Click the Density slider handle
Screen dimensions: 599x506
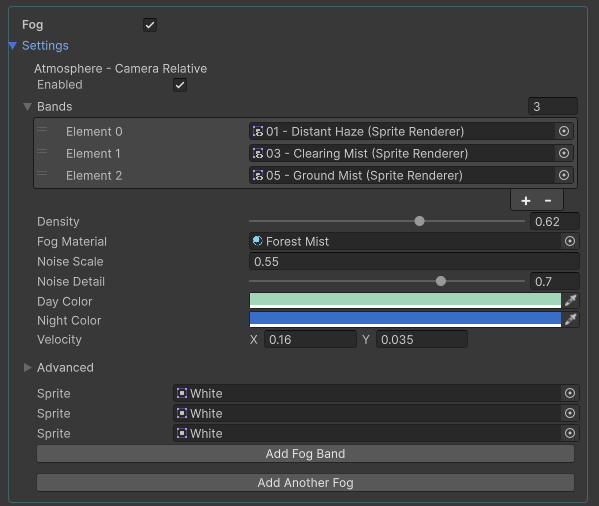point(419,221)
